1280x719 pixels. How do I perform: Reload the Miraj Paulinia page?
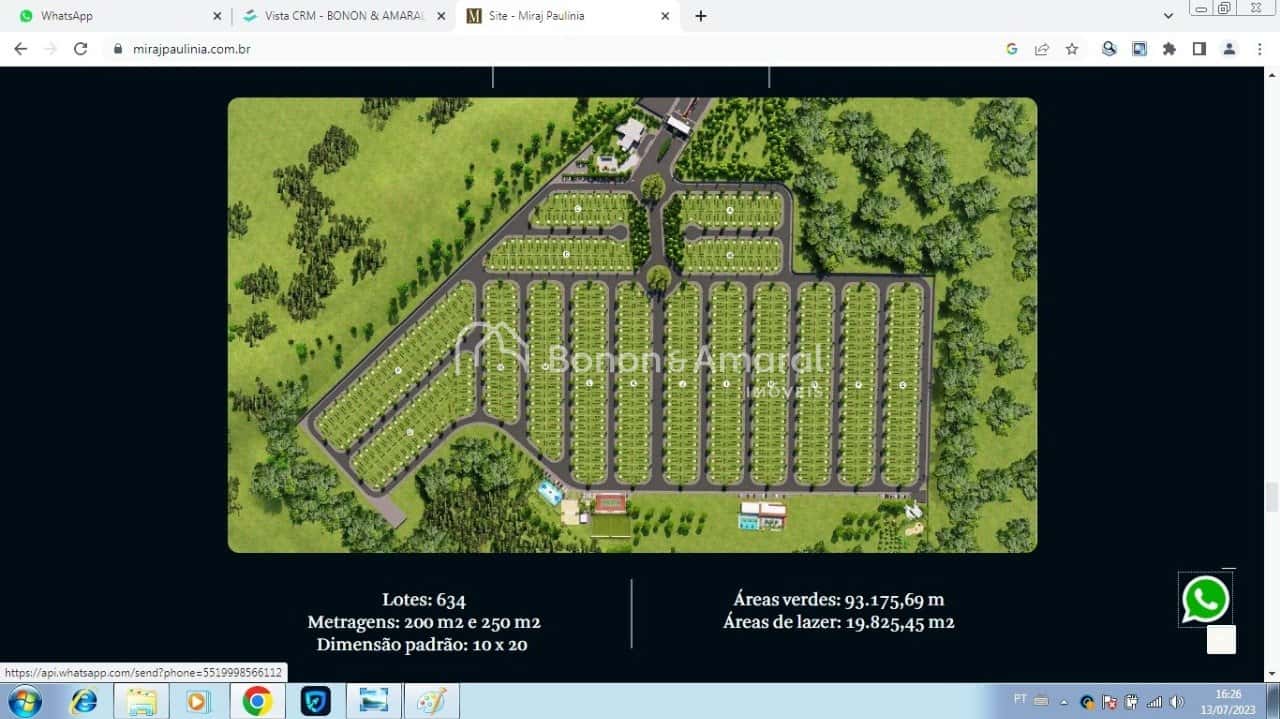click(x=81, y=49)
